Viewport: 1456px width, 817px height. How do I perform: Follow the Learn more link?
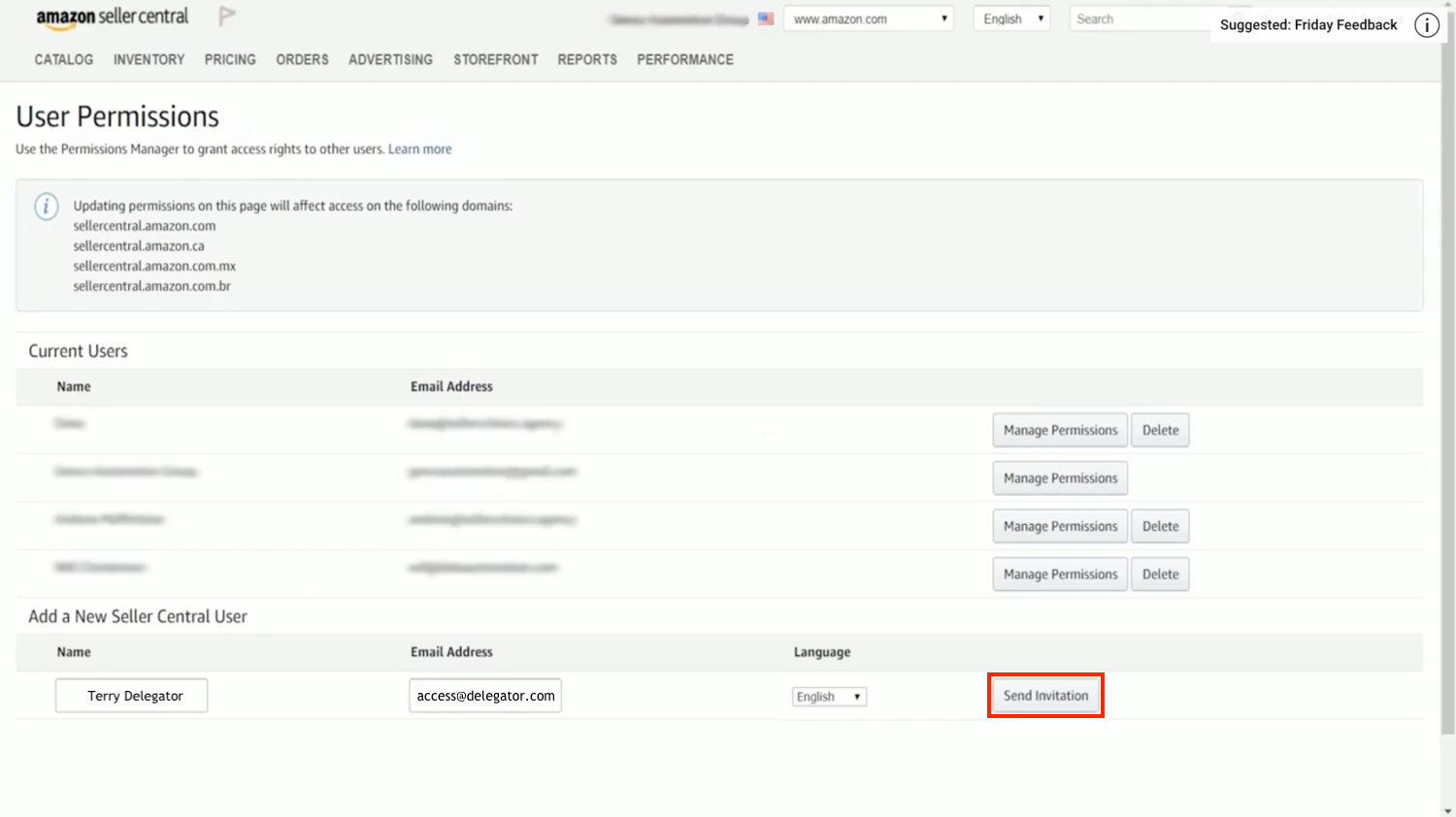(420, 149)
